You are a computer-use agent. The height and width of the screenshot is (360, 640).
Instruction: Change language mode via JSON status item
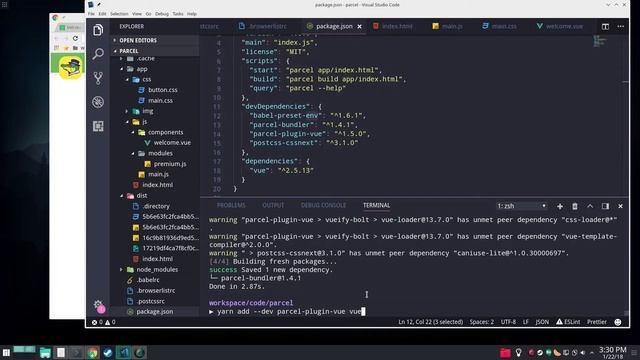pyautogui.click(x=542, y=322)
